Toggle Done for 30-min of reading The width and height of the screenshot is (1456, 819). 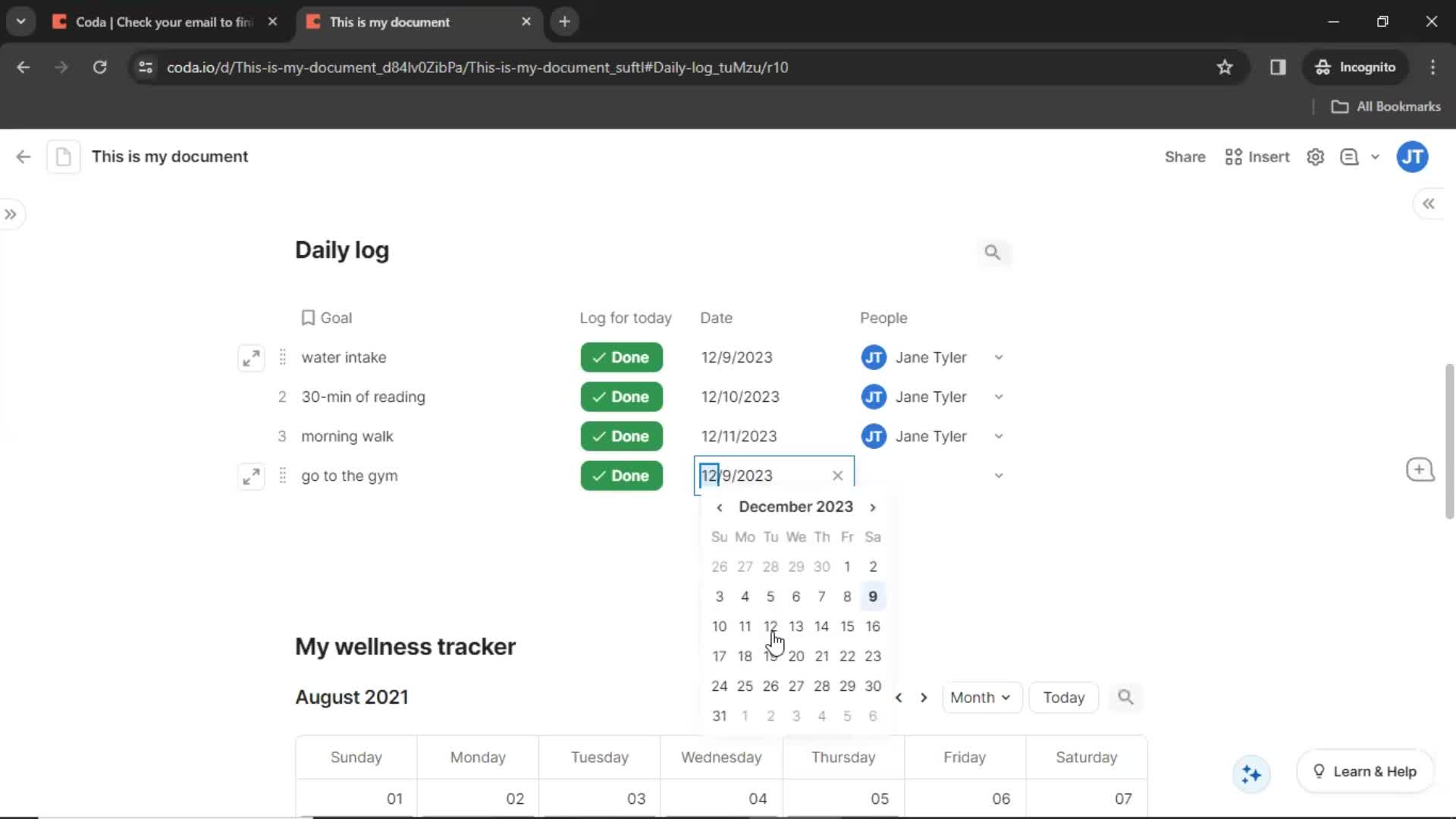pyautogui.click(x=622, y=397)
